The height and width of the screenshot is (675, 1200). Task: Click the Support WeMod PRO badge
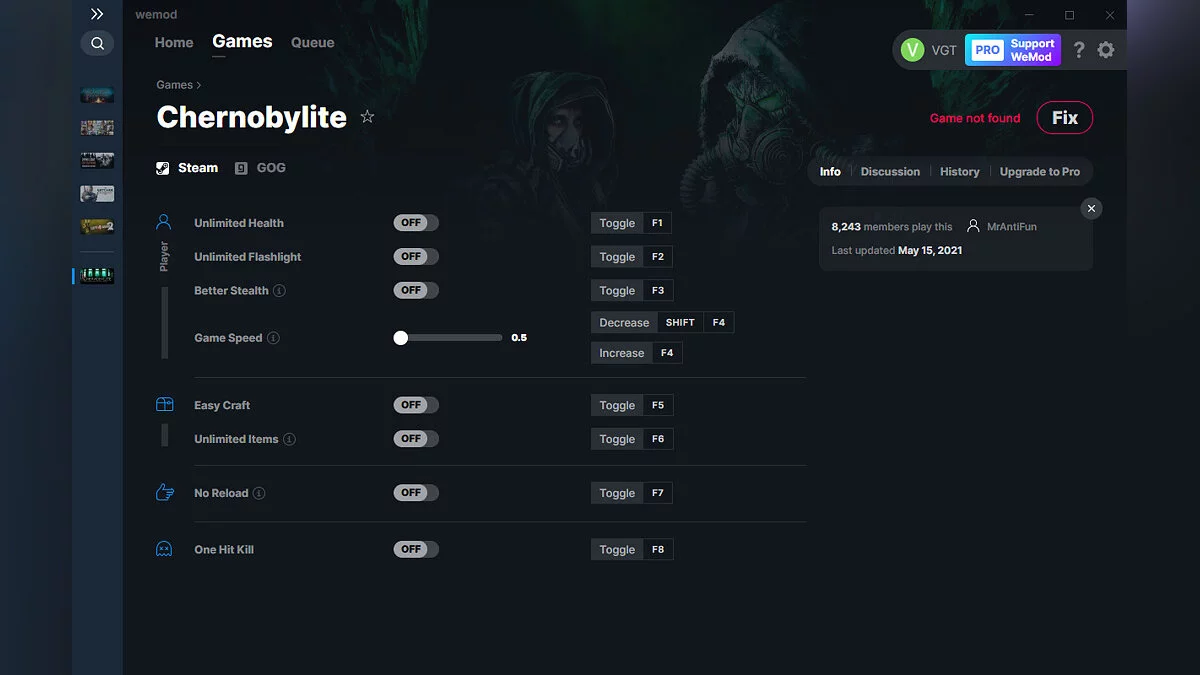[1013, 49]
